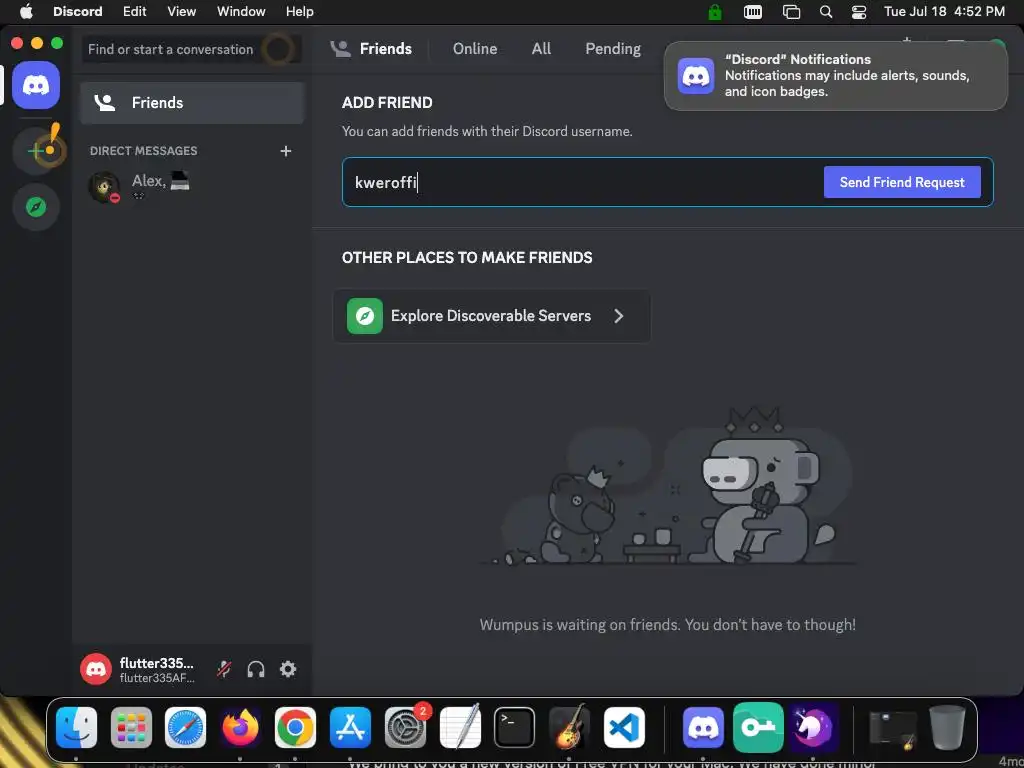Open Alex direct message conversation
Image resolution: width=1024 pixels, height=768 pixels.
click(192, 187)
